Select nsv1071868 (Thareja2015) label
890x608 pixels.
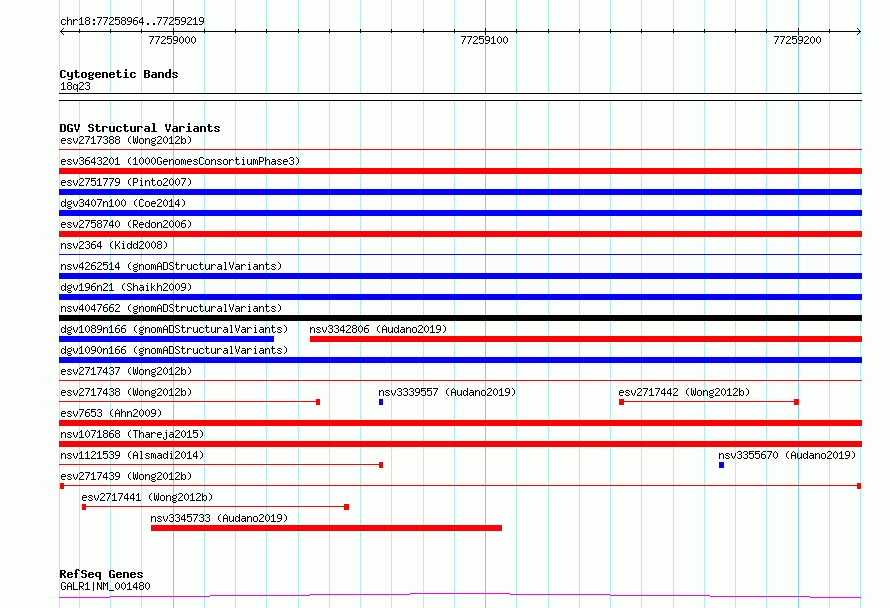(x=132, y=434)
